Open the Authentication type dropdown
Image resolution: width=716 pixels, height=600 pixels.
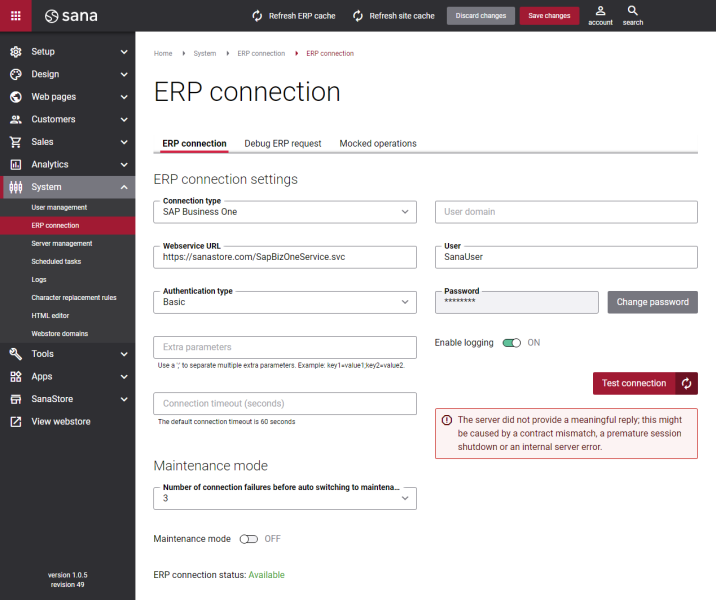tap(285, 302)
